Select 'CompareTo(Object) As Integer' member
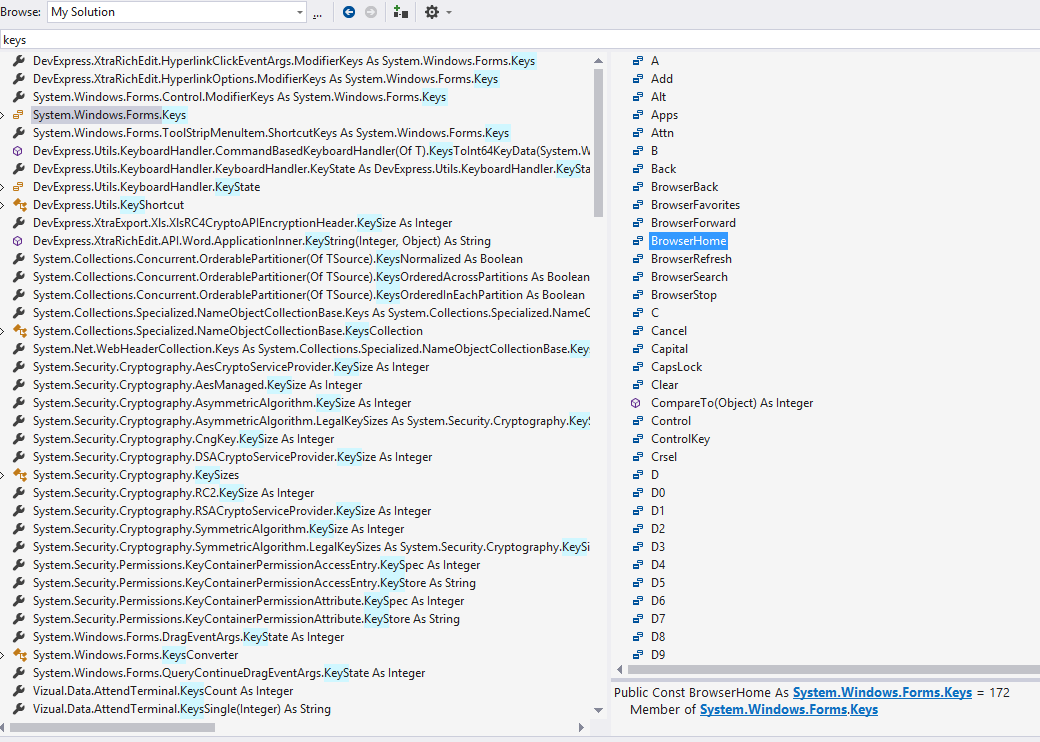 click(x=732, y=403)
